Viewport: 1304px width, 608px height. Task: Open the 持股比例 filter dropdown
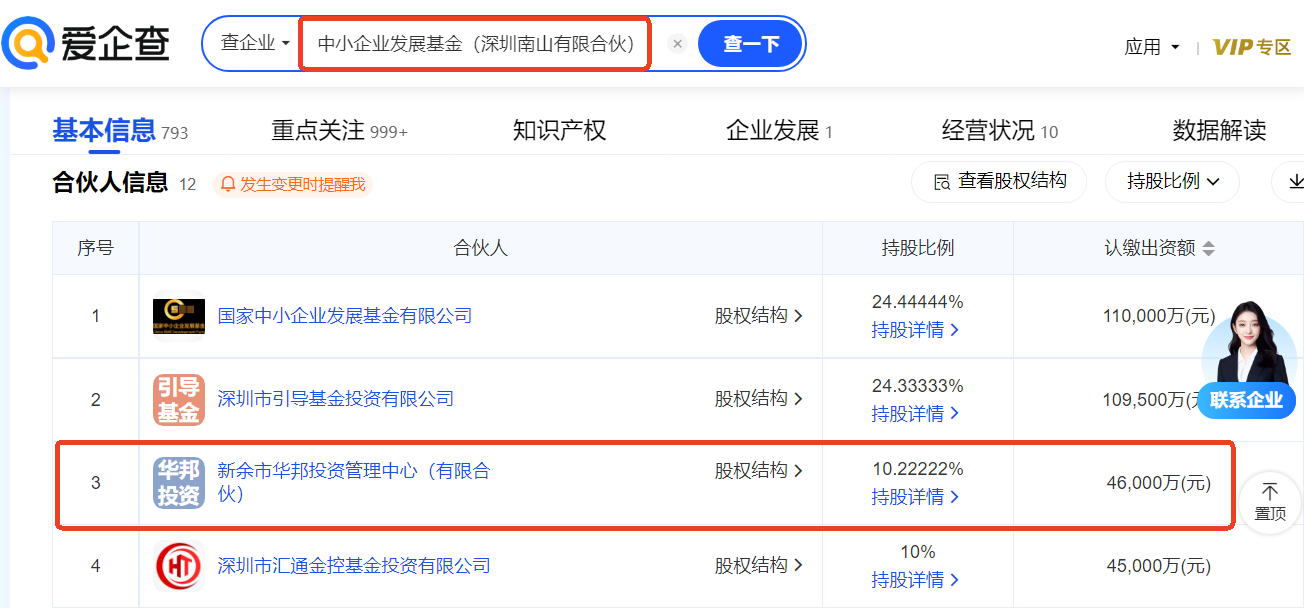click(1172, 182)
